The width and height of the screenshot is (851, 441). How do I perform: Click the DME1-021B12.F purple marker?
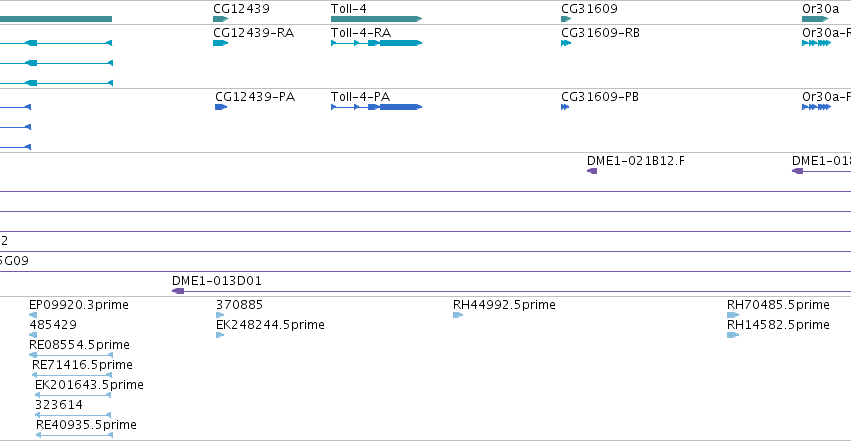point(592,171)
